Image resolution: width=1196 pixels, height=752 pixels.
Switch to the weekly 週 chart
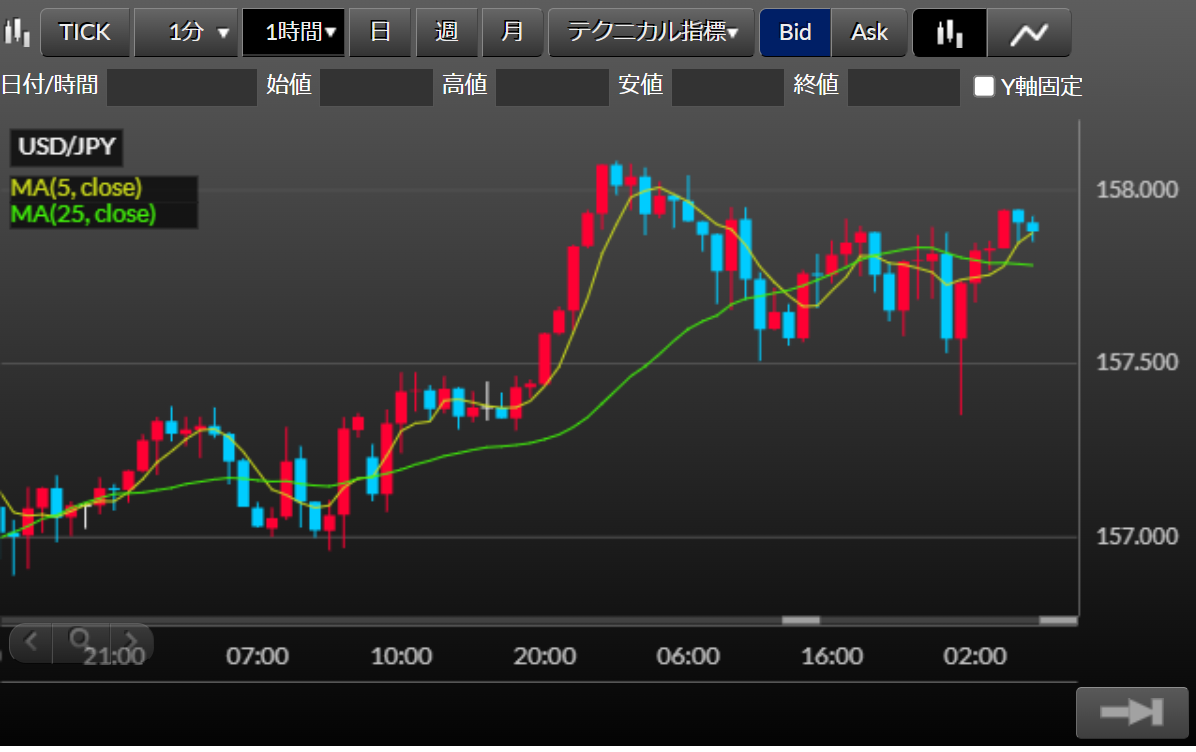coord(446,32)
